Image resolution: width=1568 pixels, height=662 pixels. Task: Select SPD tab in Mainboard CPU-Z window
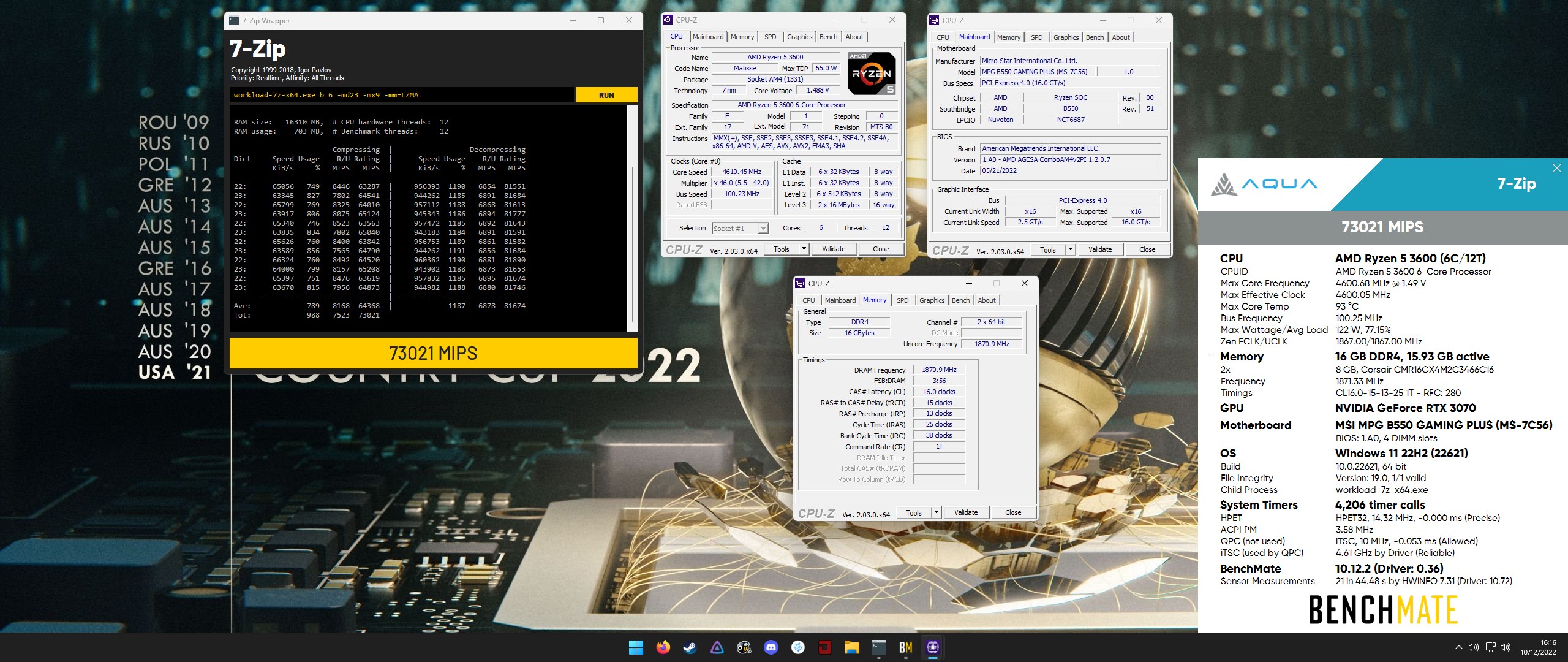coord(1036,37)
